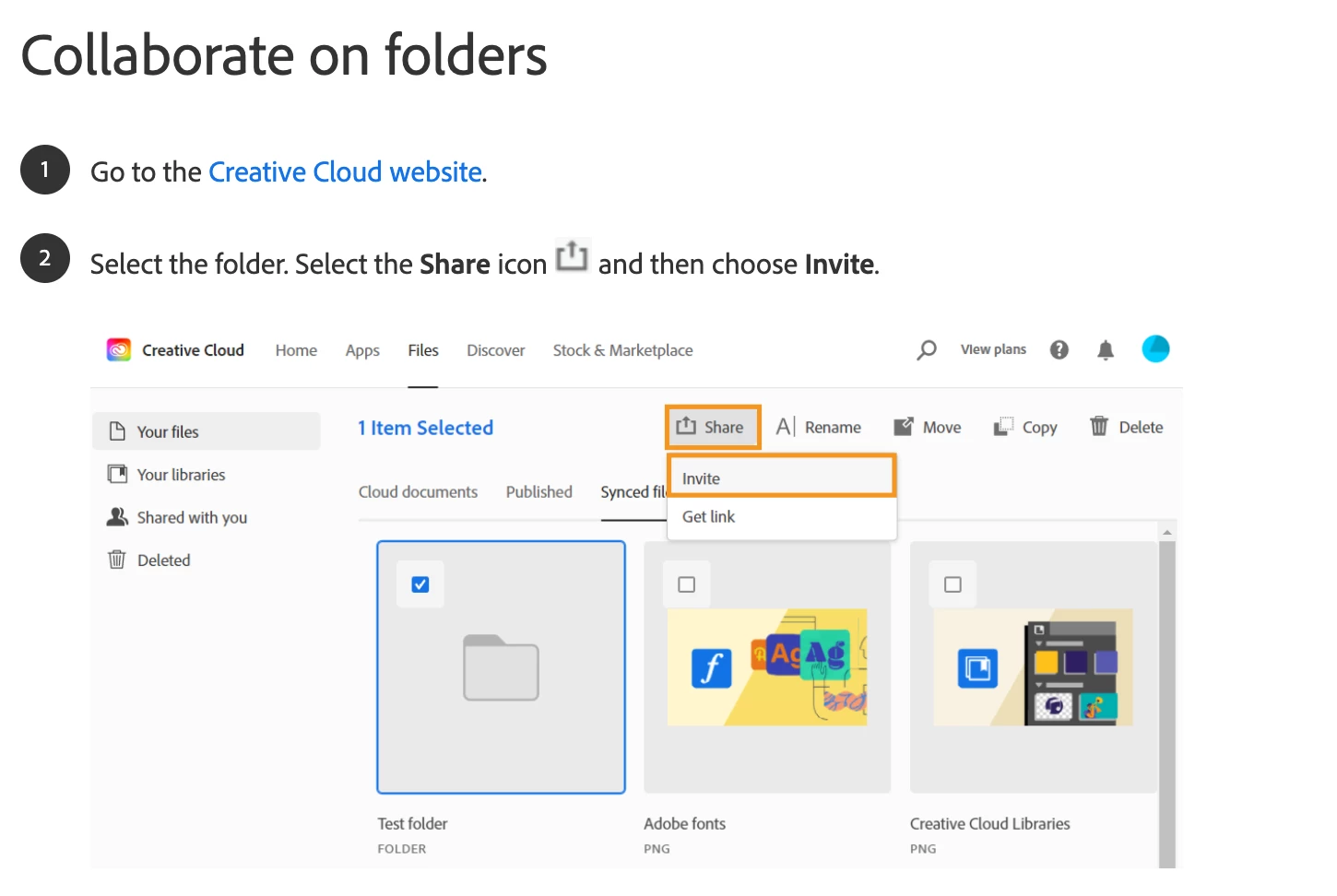The height and width of the screenshot is (896, 1337).
Task: Switch to the Apps tab
Action: coord(362,350)
